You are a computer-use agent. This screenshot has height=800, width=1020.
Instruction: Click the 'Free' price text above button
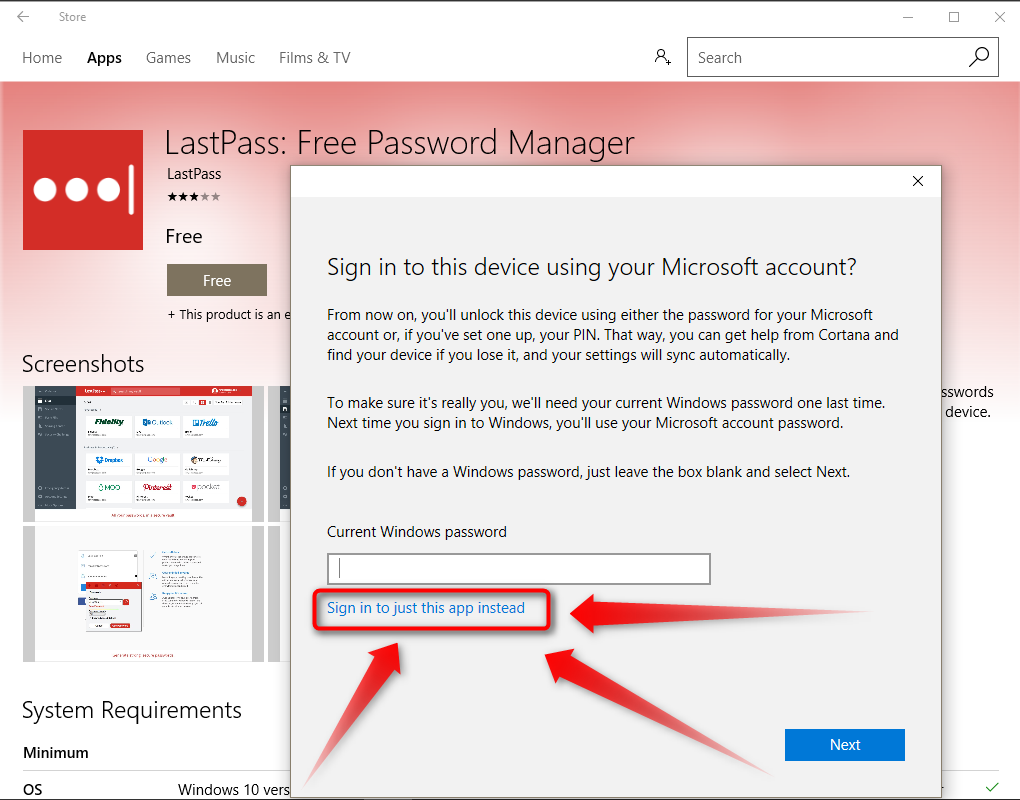[x=184, y=237]
